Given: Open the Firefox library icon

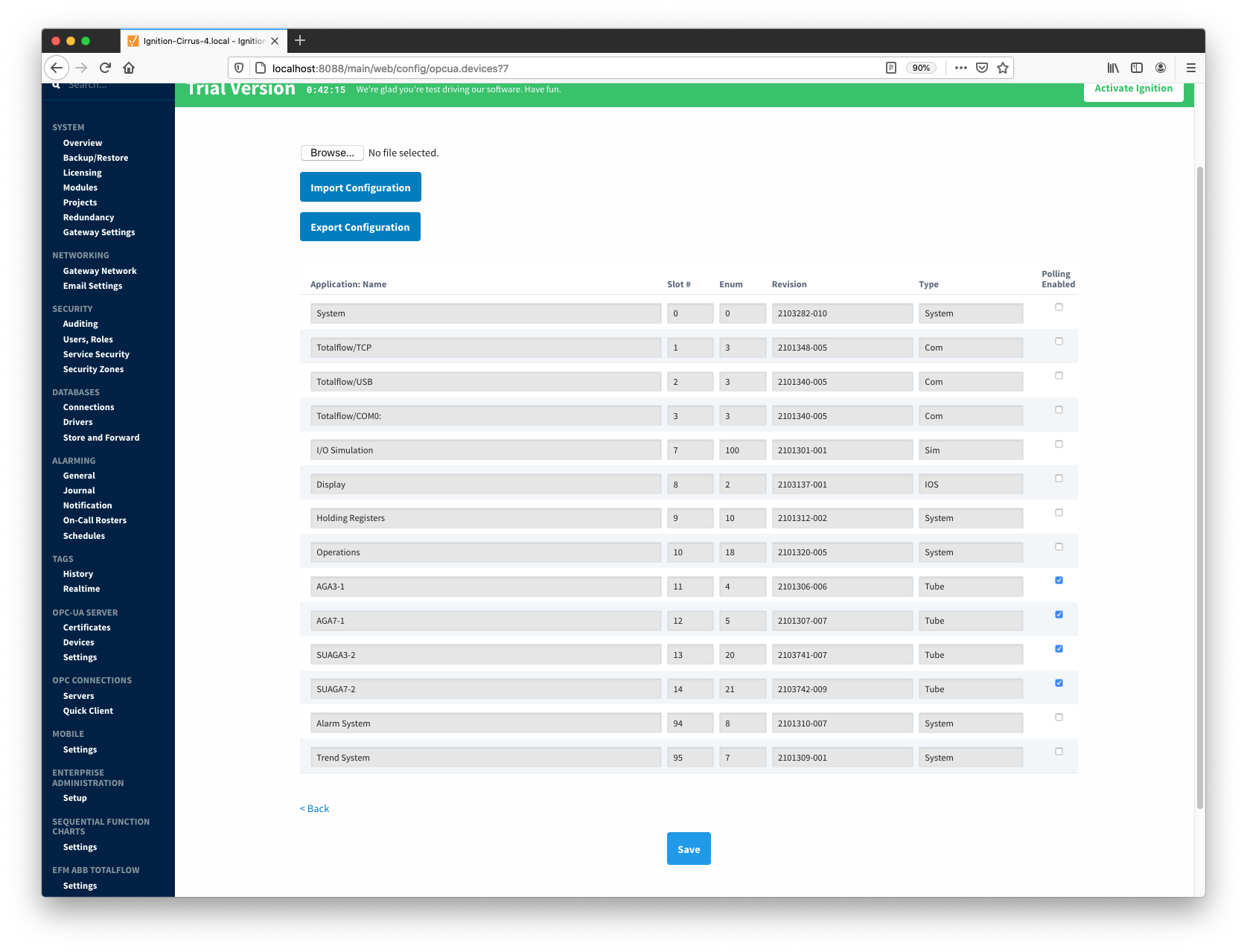Looking at the screenshot, I should 1113,68.
